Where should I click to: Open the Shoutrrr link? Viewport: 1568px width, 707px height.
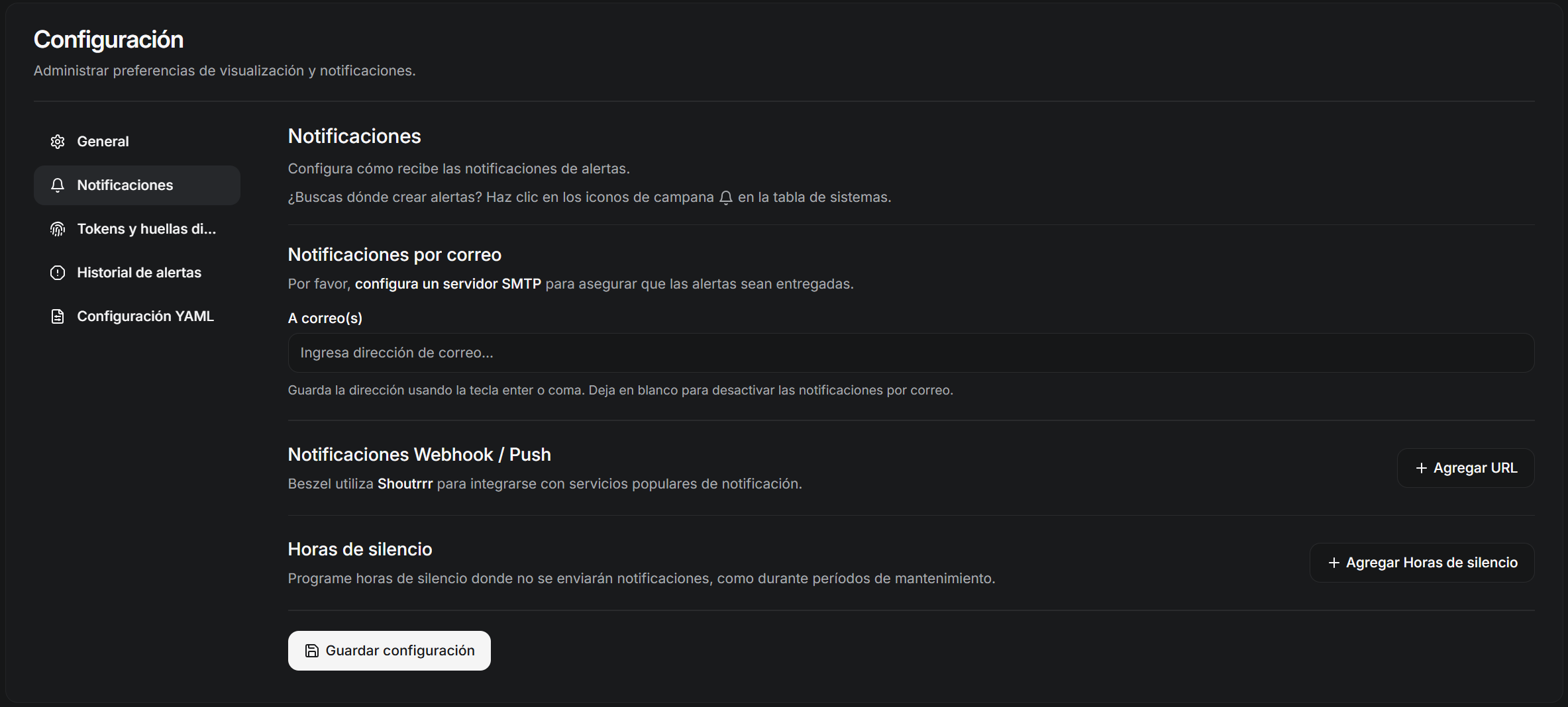(405, 484)
